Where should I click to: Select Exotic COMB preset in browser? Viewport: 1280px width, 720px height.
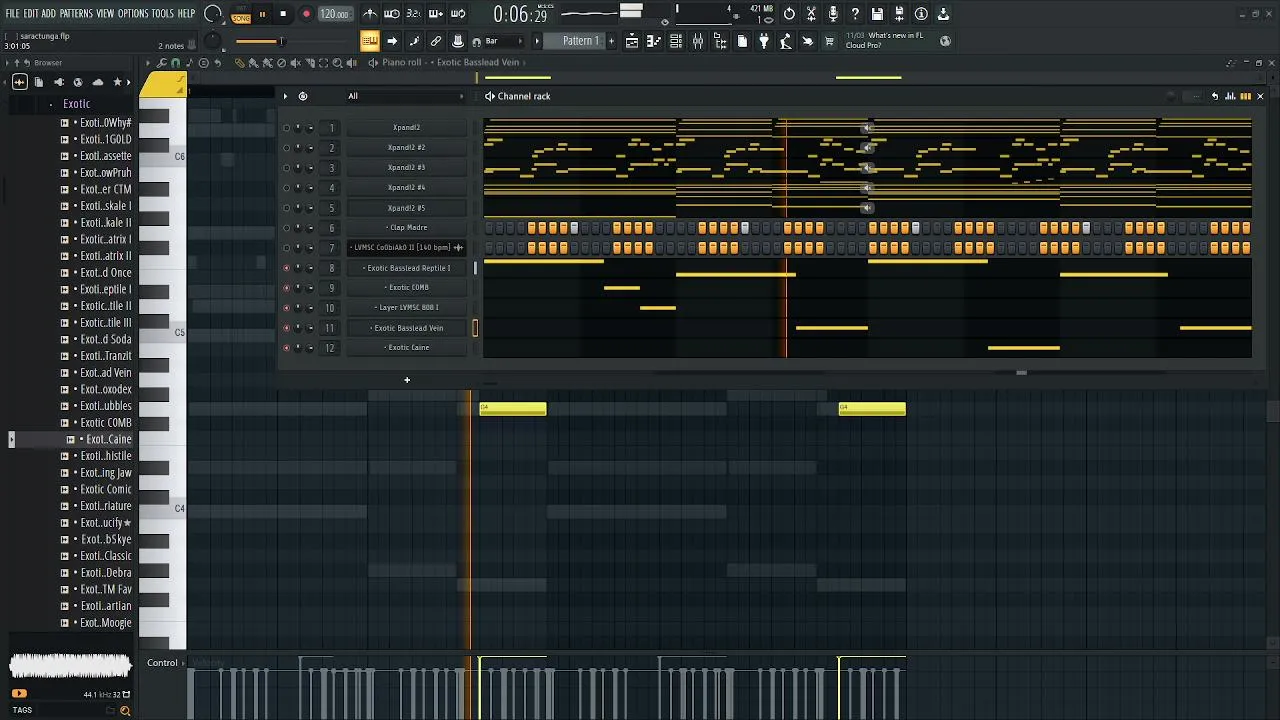[105, 423]
